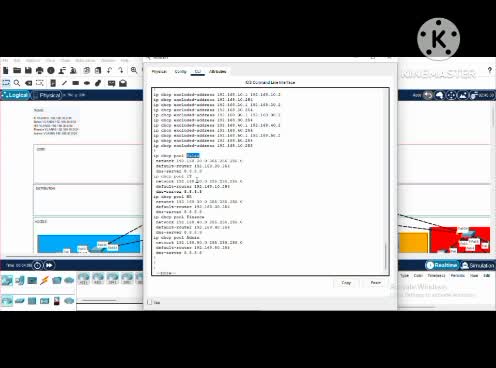Screen dimensions: 496x368
Task: Print using the printer toolbar icon
Action: (39, 70)
